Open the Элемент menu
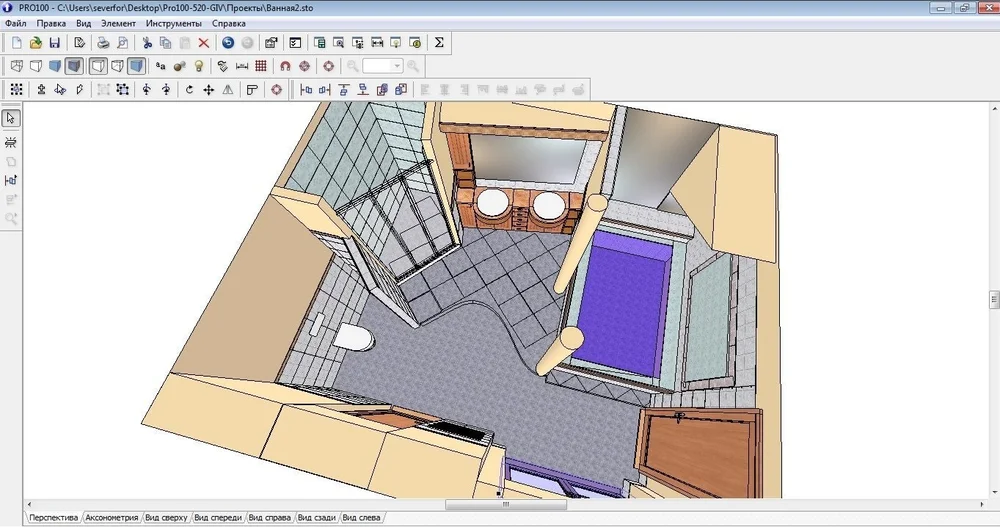The height and width of the screenshot is (527, 1000). (118, 22)
